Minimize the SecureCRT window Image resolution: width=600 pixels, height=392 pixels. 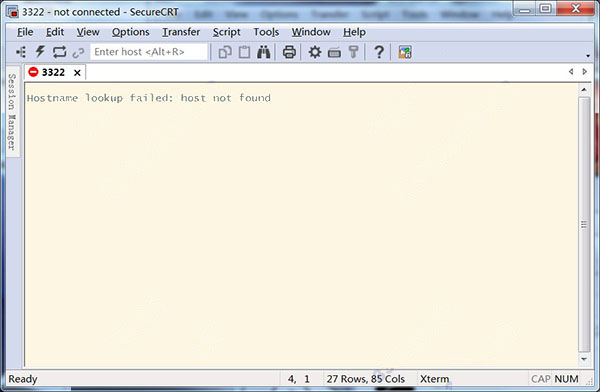pos(525,9)
